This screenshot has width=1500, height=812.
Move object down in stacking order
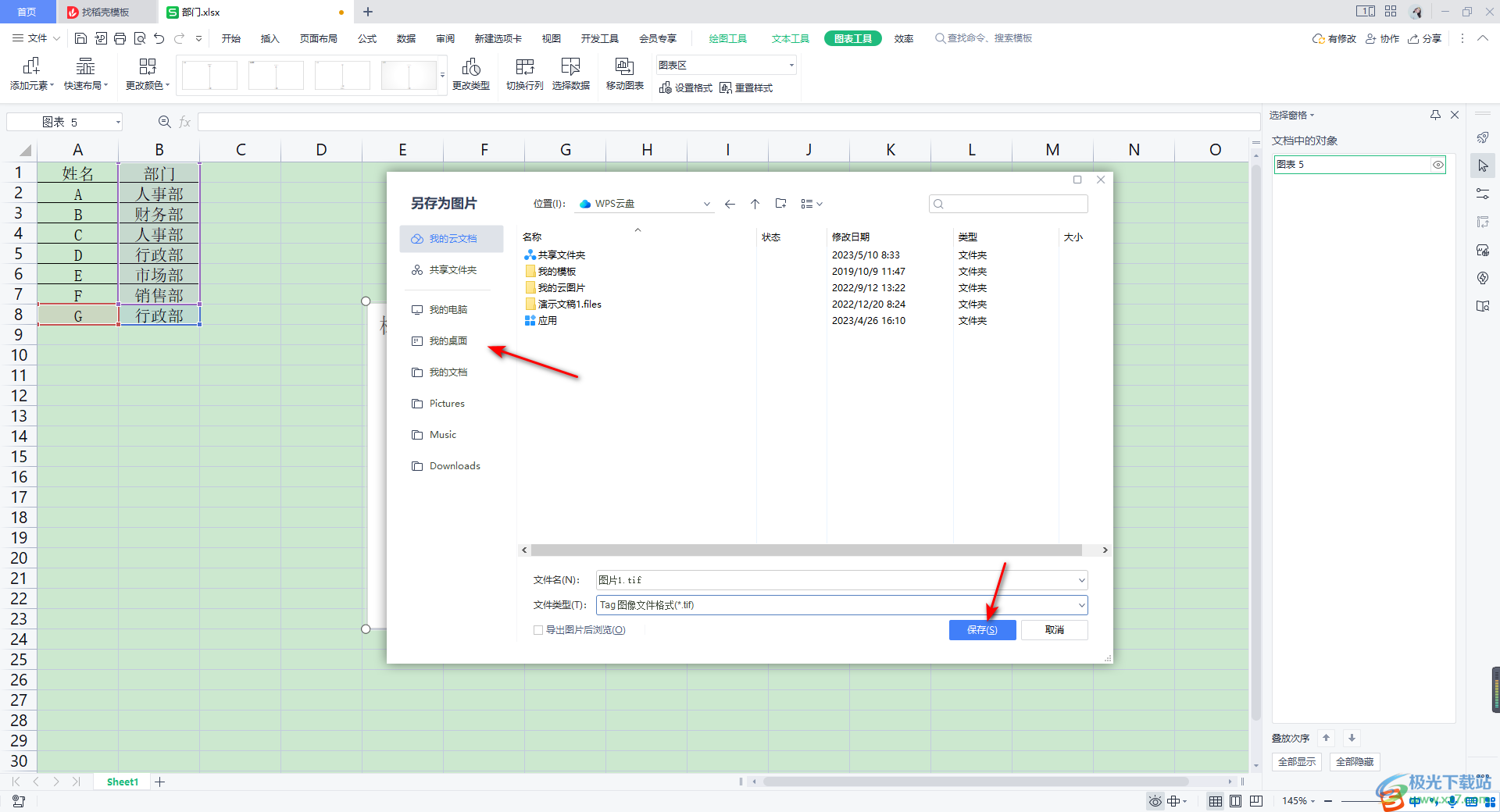tap(1352, 738)
